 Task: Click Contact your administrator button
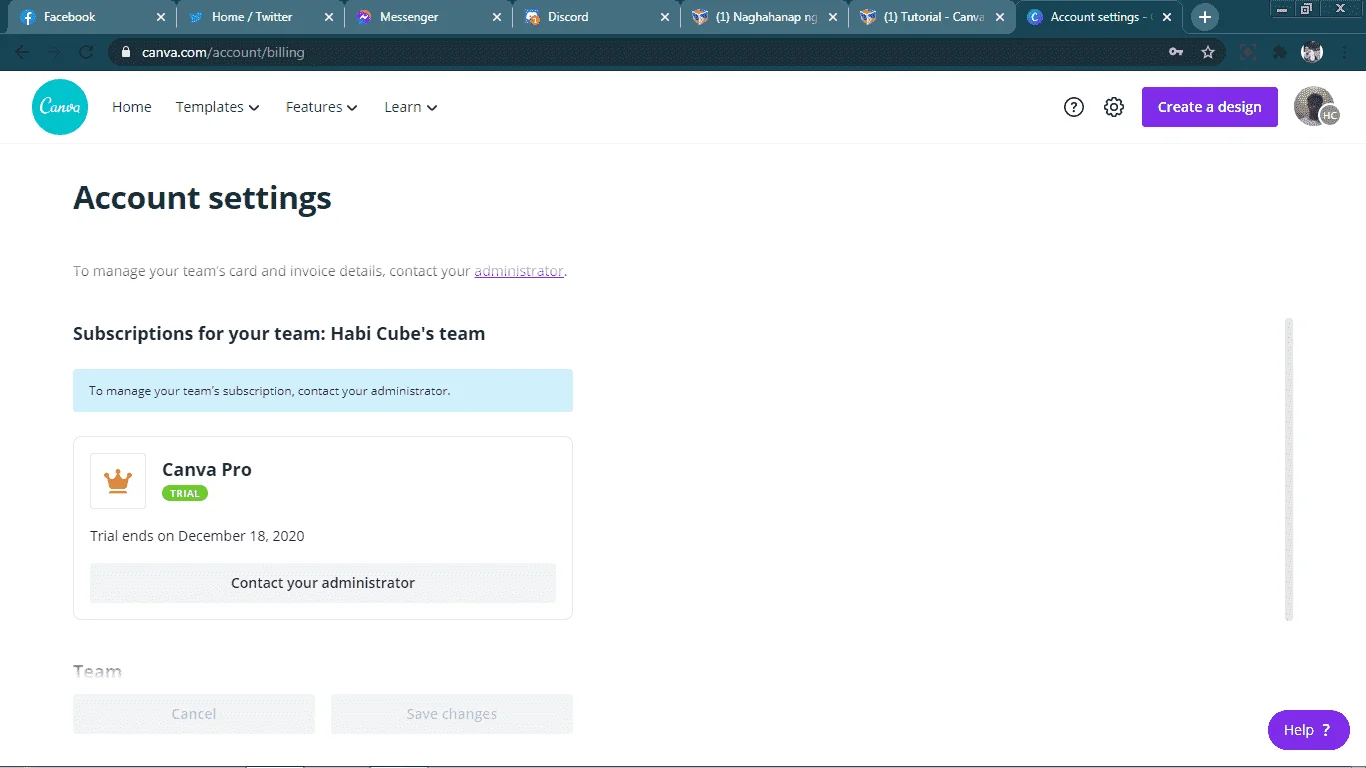click(323, 583)
